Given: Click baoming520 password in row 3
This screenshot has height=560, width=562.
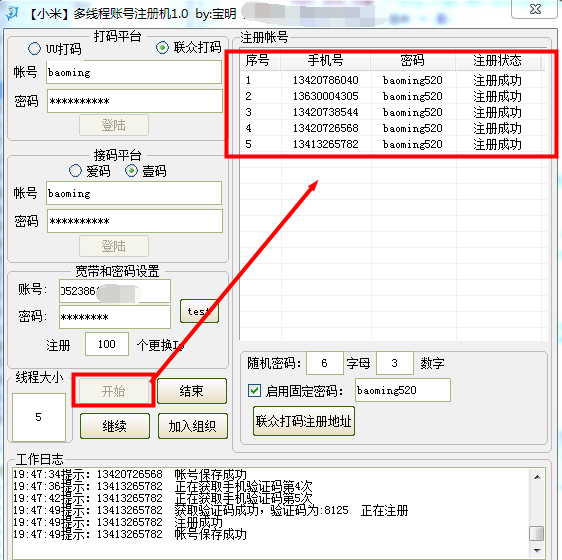Looking at the screenshot, I should tap(413, 113).
